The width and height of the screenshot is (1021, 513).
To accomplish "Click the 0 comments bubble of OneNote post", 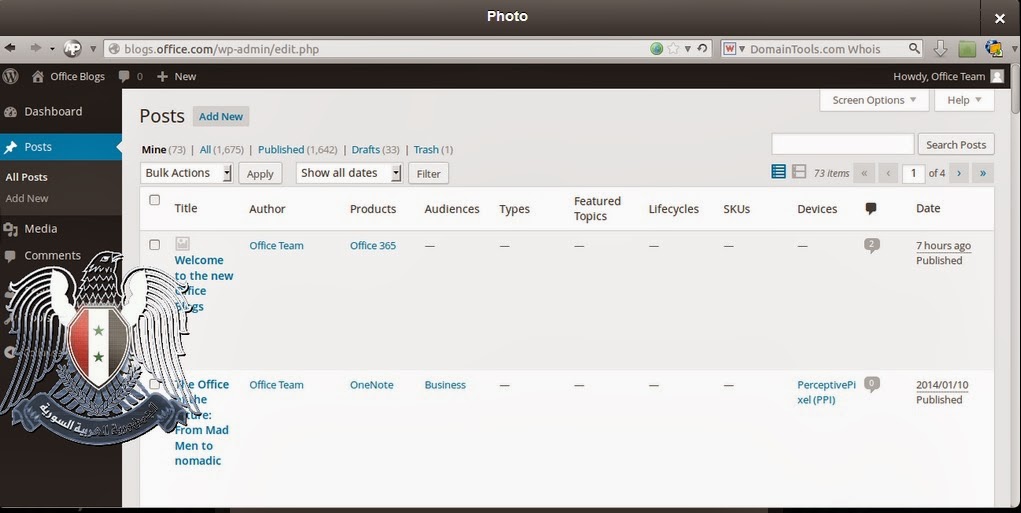I will 871,384.
